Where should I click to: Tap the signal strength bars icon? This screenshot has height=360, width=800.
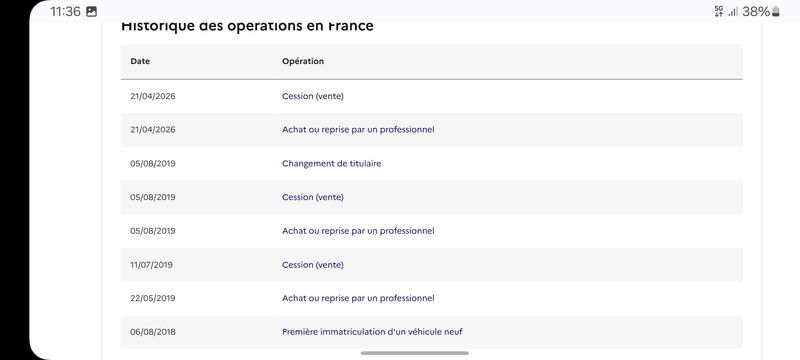tap(733, 12)
